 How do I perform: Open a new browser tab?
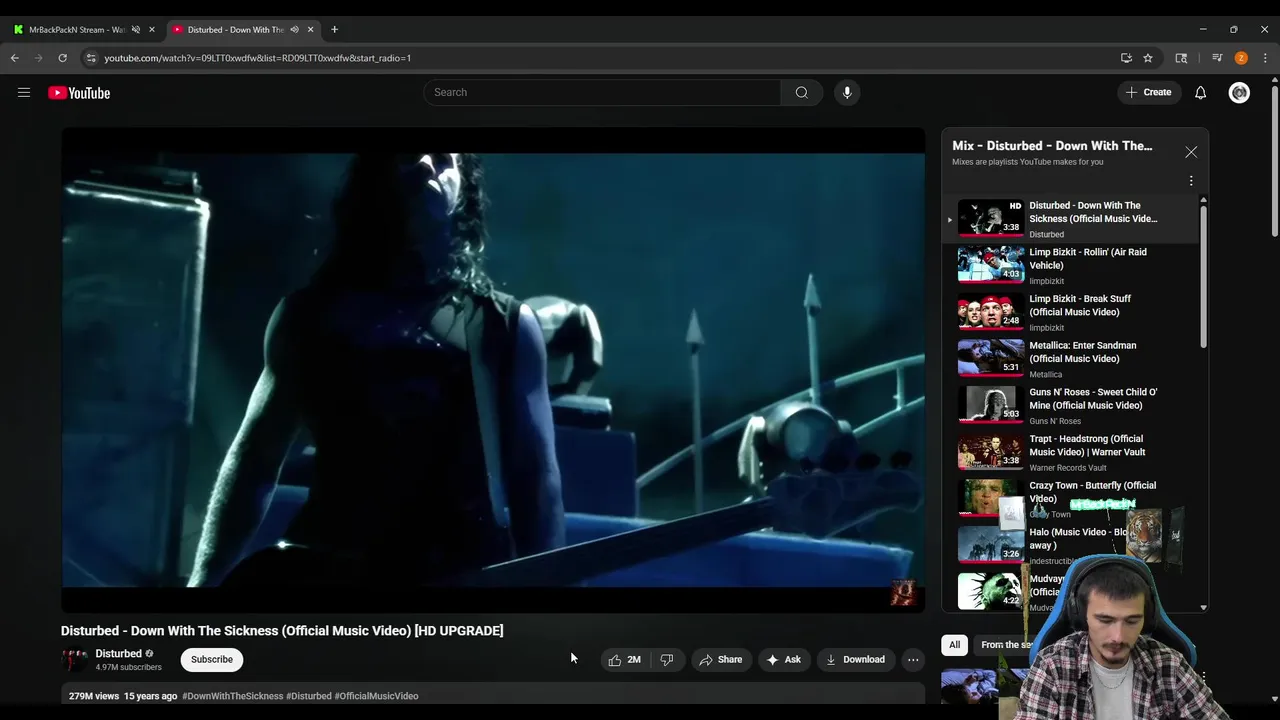click(x=334, y=30)
